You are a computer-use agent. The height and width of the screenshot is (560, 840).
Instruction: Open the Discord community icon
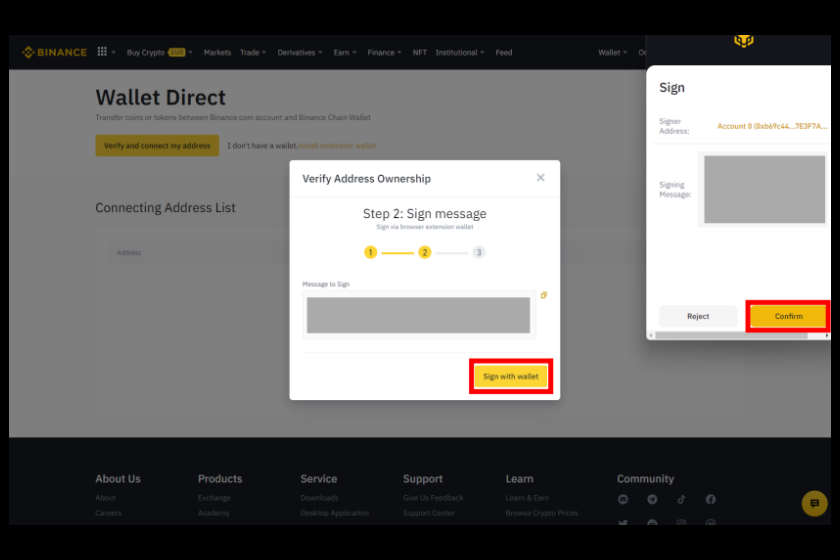click(x=623, y=499)
